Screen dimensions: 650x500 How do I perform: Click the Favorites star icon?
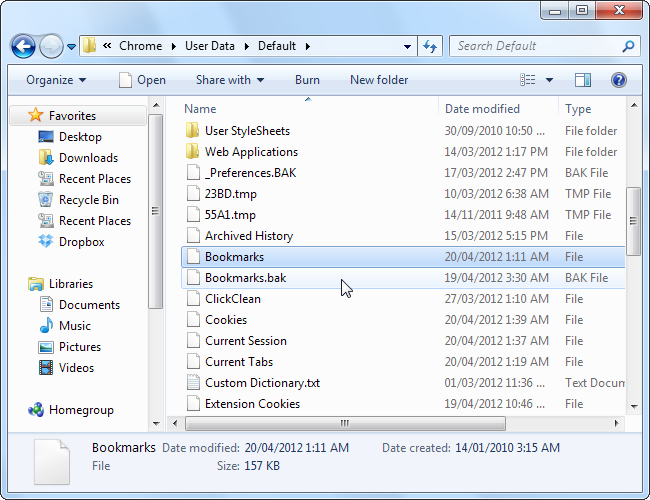click(x=36, y=115)
